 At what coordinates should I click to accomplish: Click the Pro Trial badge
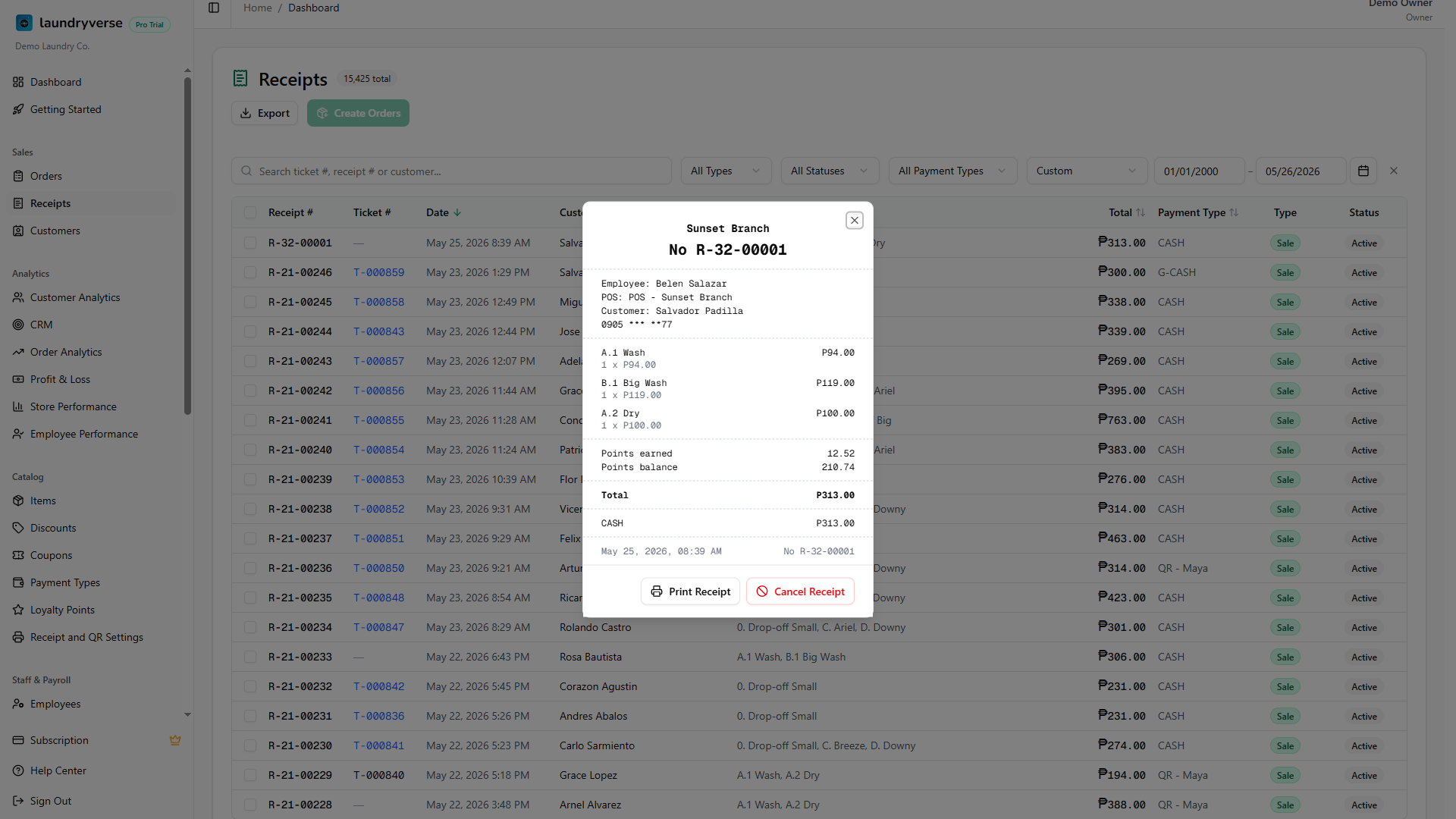[x=149, y=24]
